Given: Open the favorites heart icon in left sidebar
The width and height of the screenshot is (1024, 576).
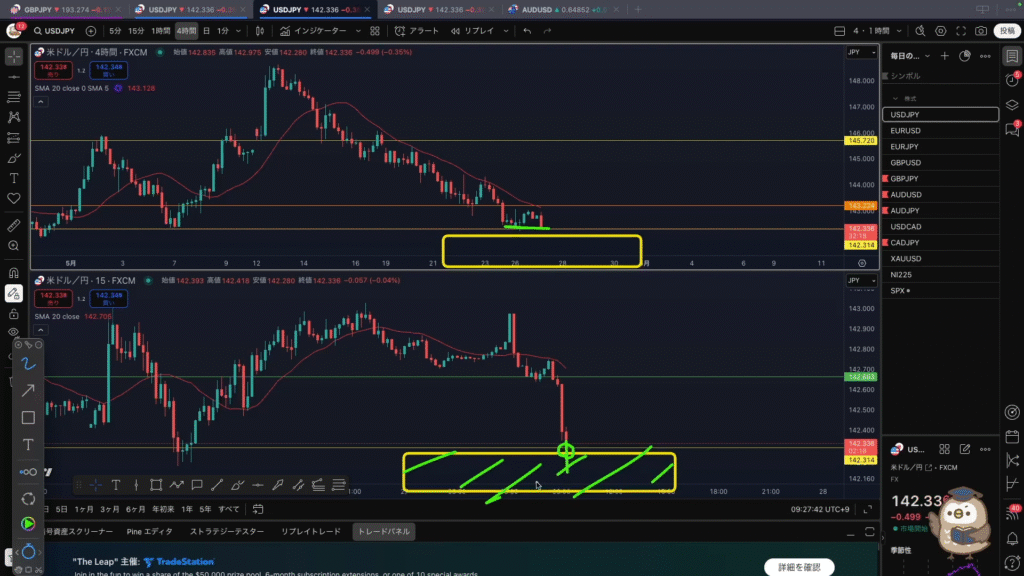Looking at the screenshot, I should click(14, 199).
